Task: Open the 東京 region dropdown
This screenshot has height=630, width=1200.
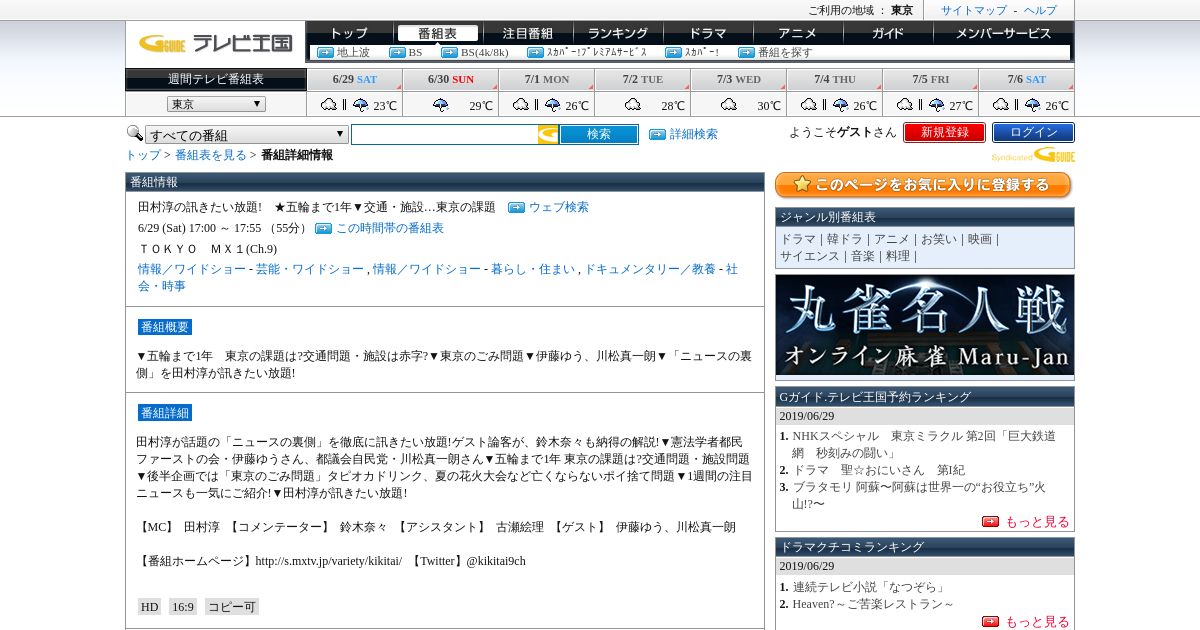Action: click(x=216, y=104)
